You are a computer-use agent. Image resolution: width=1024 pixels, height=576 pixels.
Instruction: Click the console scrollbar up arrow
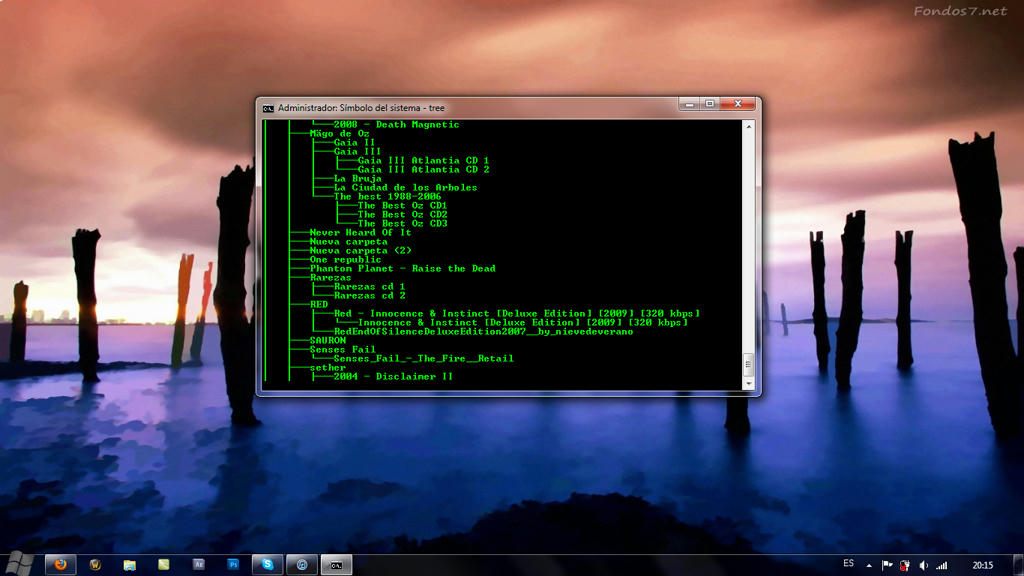(x=749, y=126)
